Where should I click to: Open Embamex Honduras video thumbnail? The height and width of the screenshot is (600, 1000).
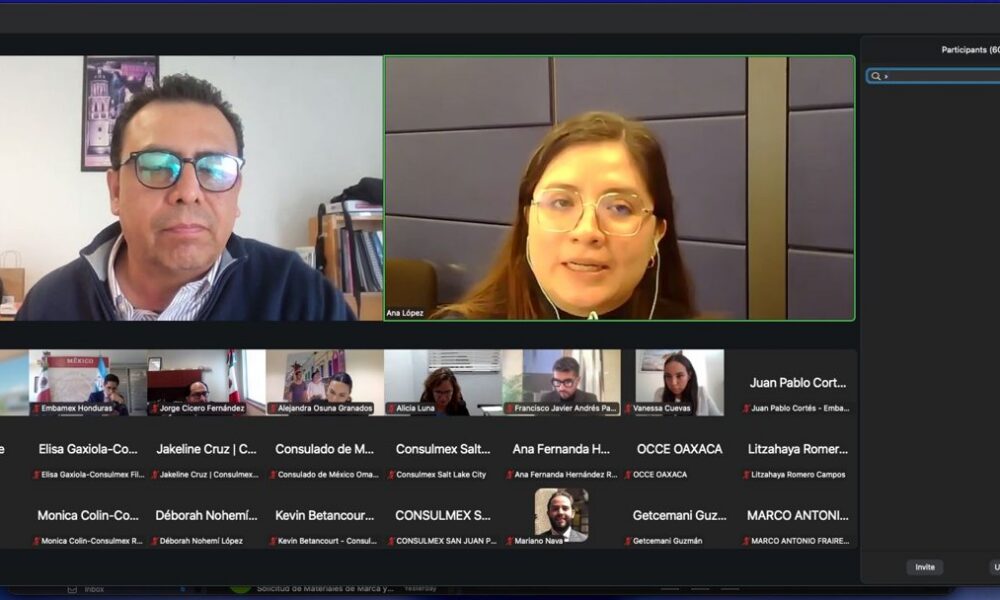[x=88, y=383]
